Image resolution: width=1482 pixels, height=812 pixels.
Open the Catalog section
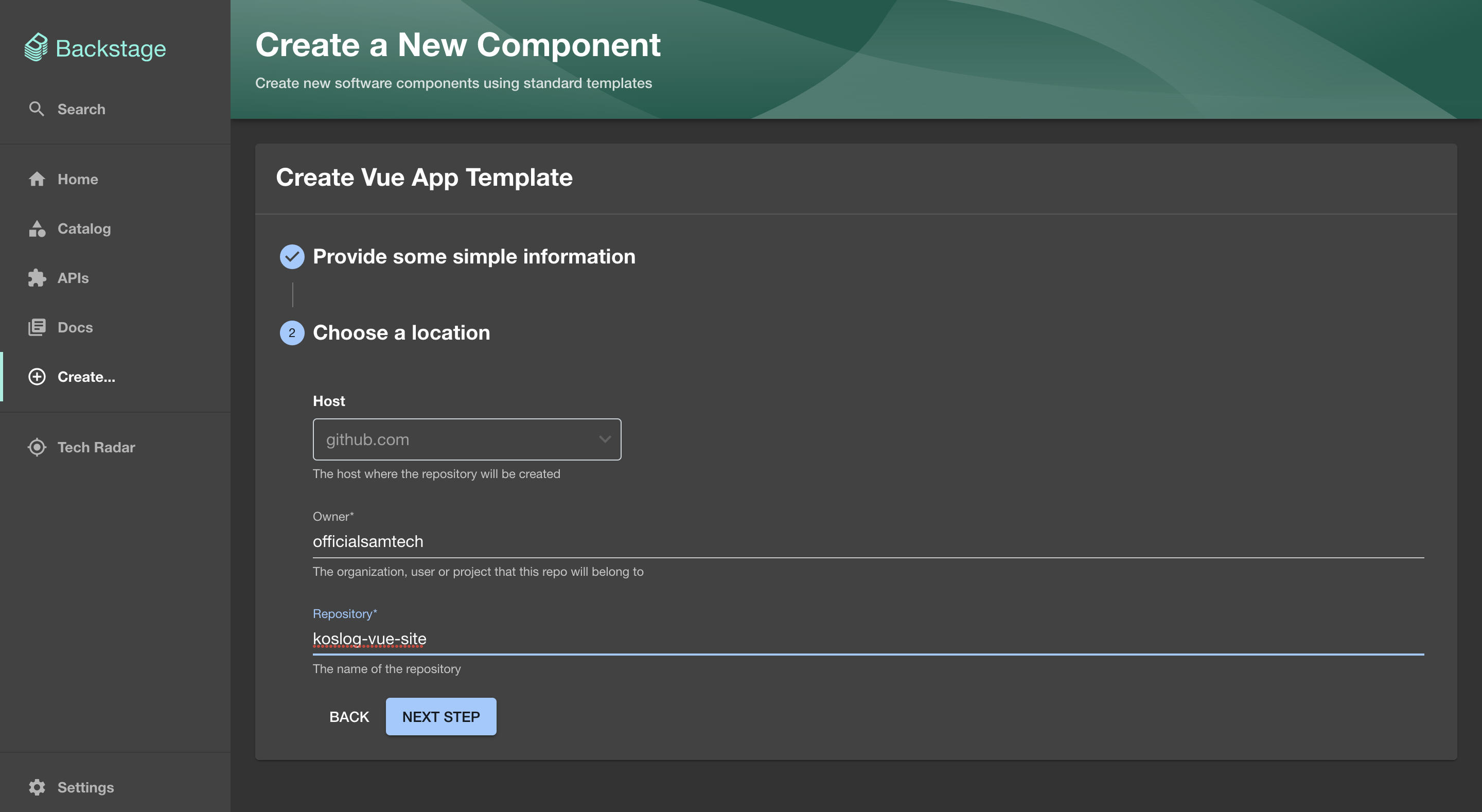[x=84, y=228]
